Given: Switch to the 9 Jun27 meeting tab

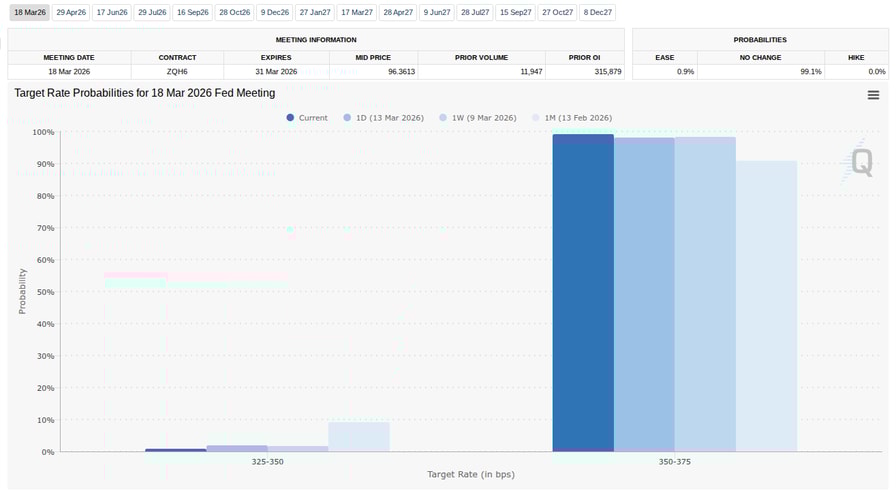Looking at the screenshot, I should point(436,13).
